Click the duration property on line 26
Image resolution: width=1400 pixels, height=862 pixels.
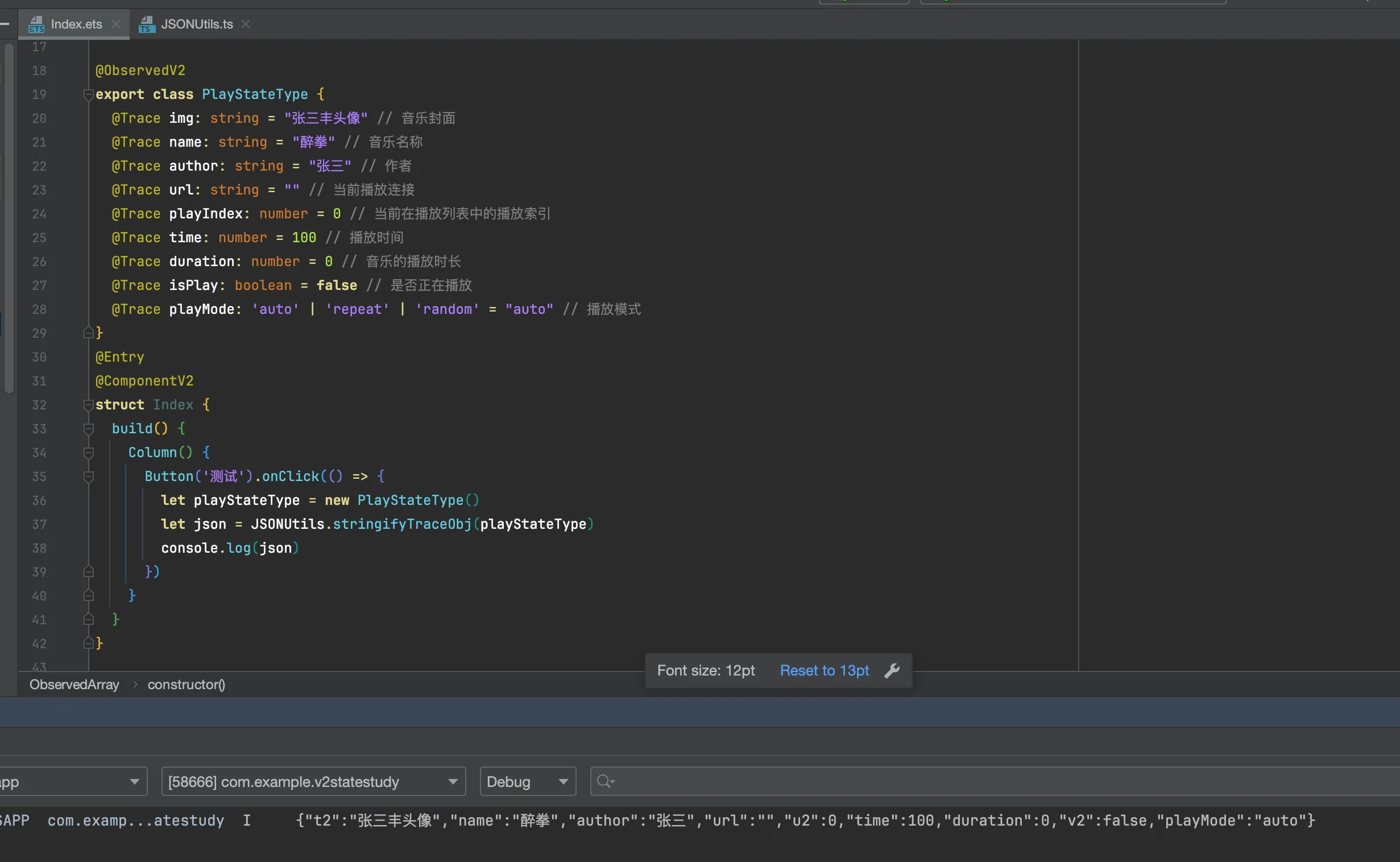pyautogui.click(x=202, y=262)
